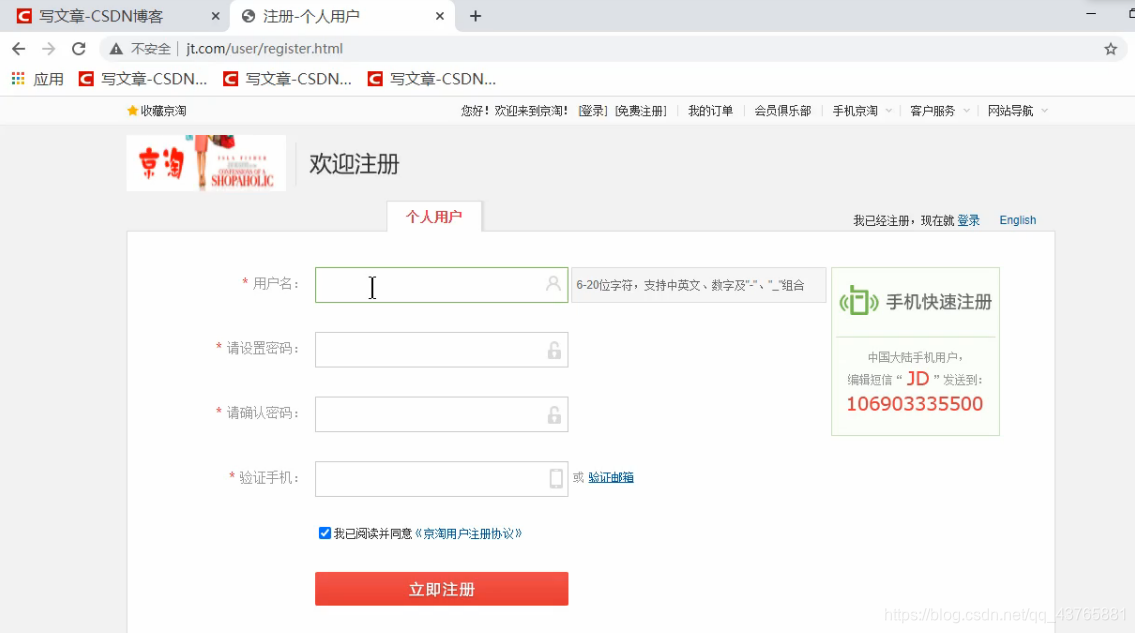
Task: Click the 106903335500 number text
Action: pyautogui.click(x=914, y=404)
